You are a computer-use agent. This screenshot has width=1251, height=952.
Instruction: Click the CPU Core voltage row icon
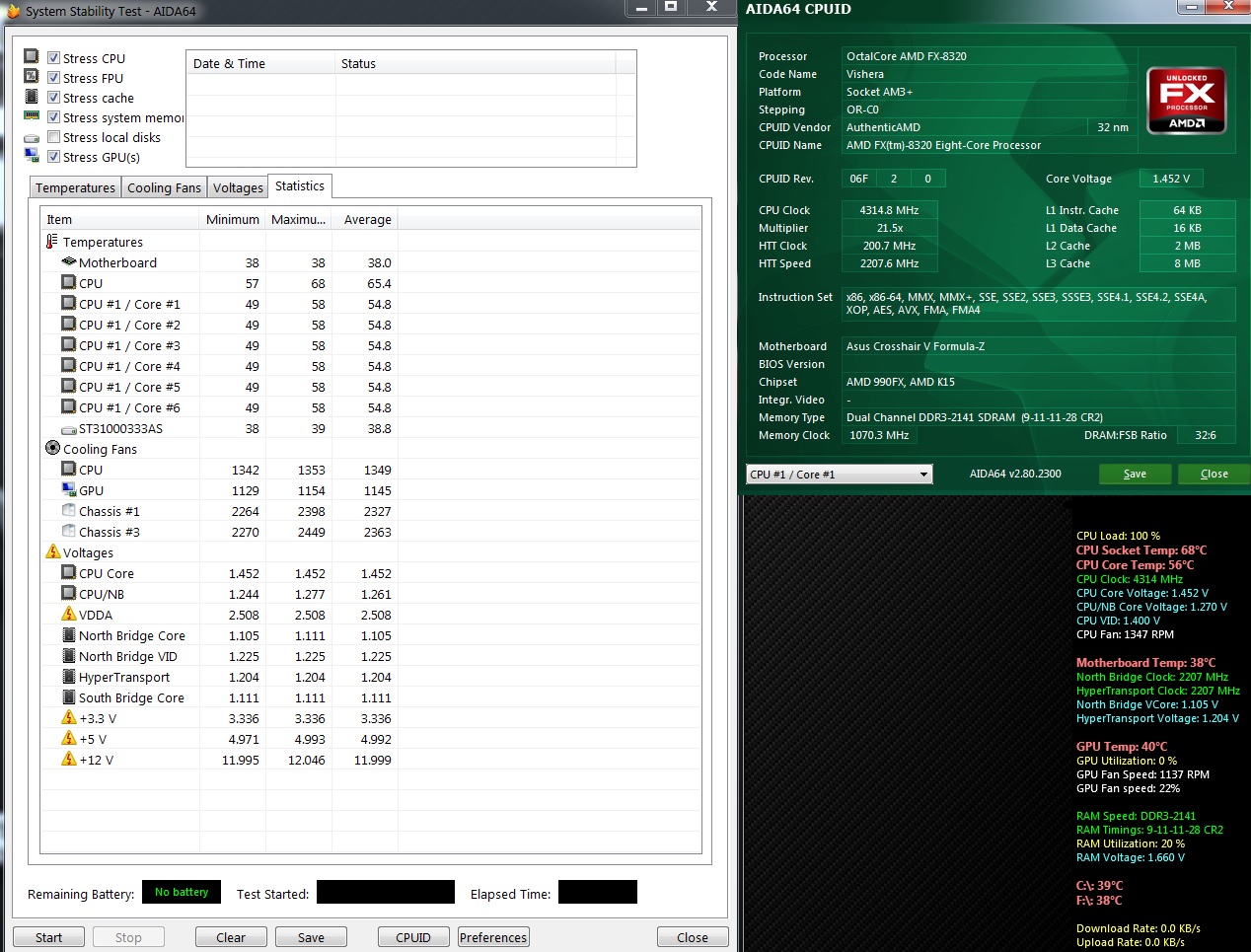pos(69,573)
